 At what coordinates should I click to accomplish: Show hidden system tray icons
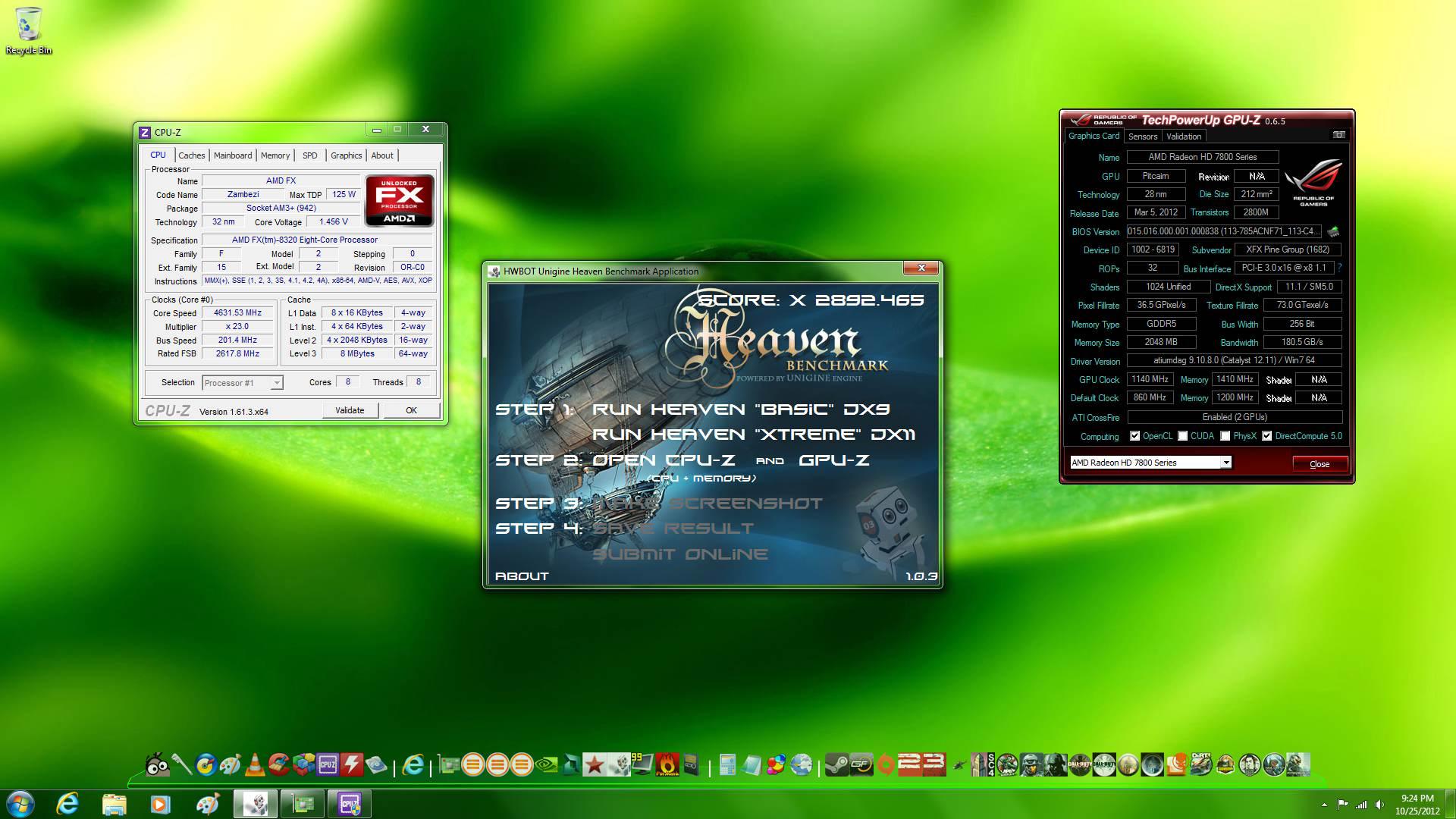pyautogui.click(x=1324, y=805)
